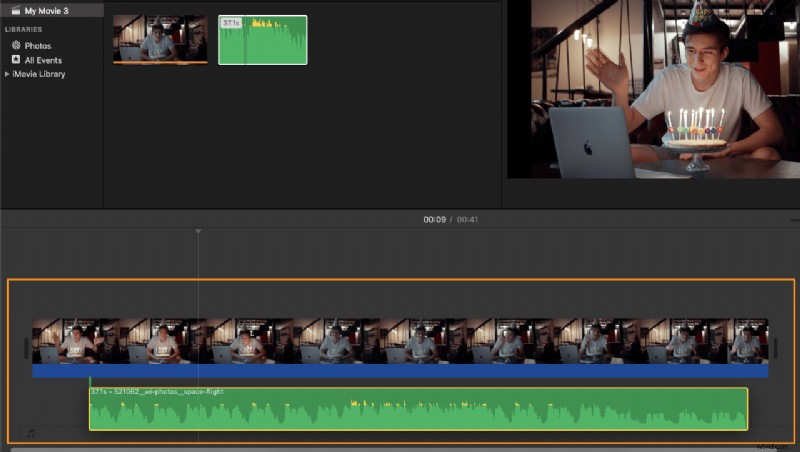Click the viewer preview of the birthday video

point(653,89)
